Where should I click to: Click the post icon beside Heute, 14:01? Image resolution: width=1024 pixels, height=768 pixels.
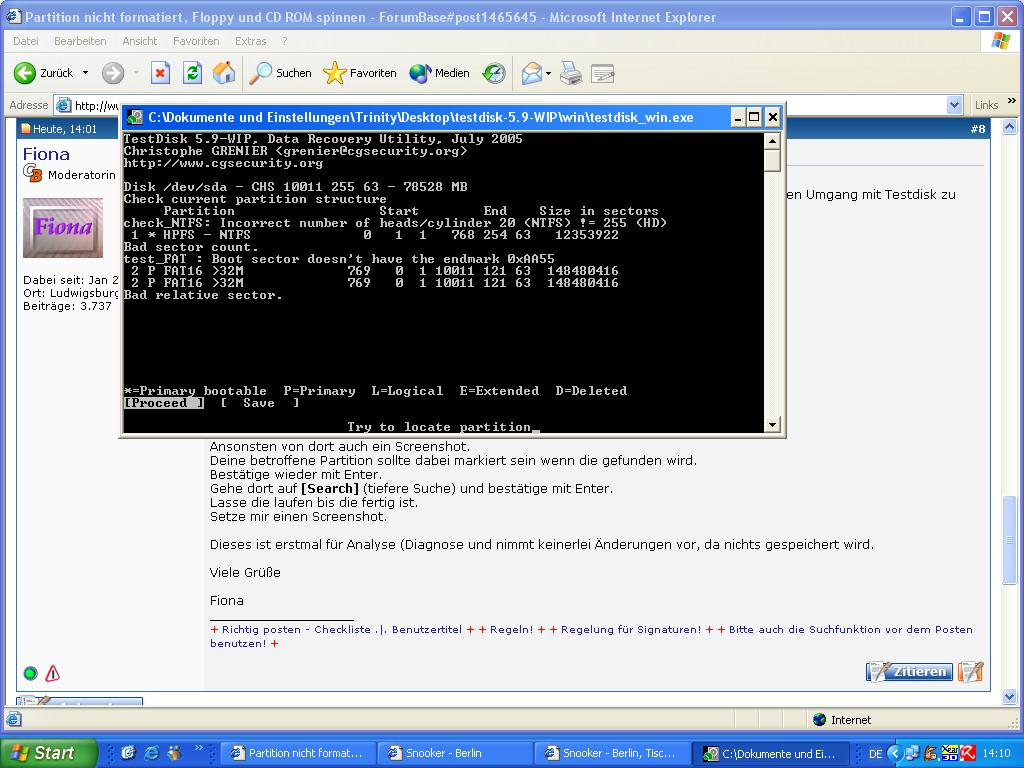pyautogui.click(x=25, y=129)
